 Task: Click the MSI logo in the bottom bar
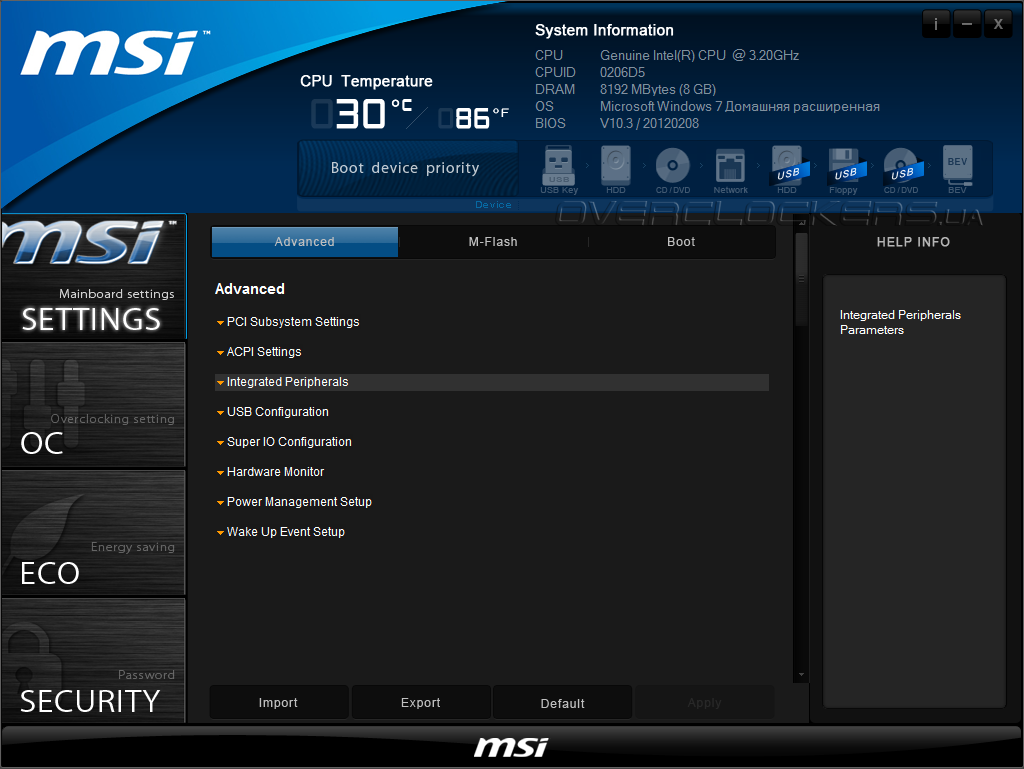pos(511,747)
